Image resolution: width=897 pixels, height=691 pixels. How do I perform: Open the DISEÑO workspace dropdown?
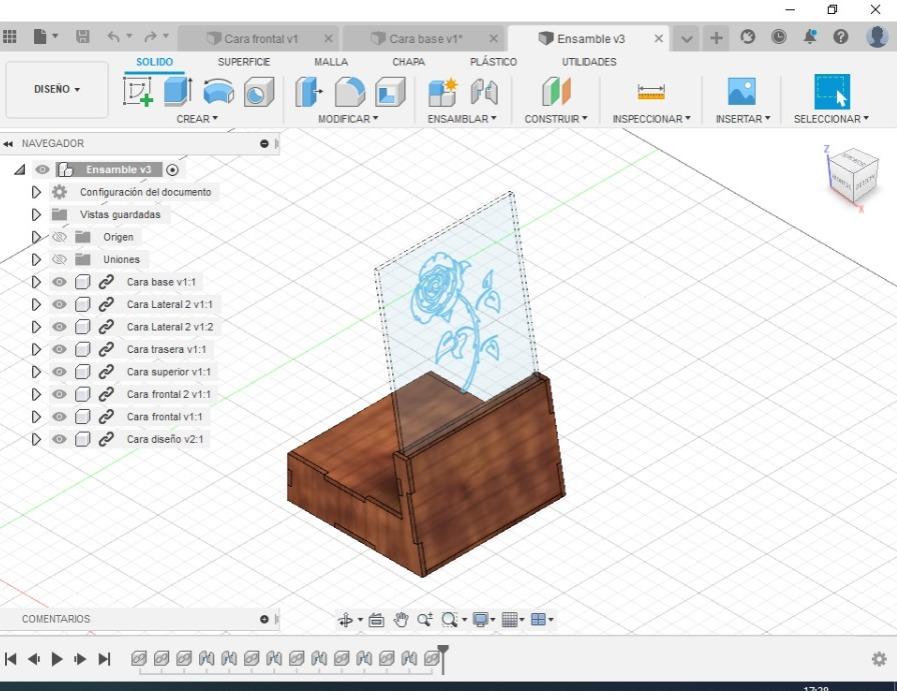[x=57, y=89]
